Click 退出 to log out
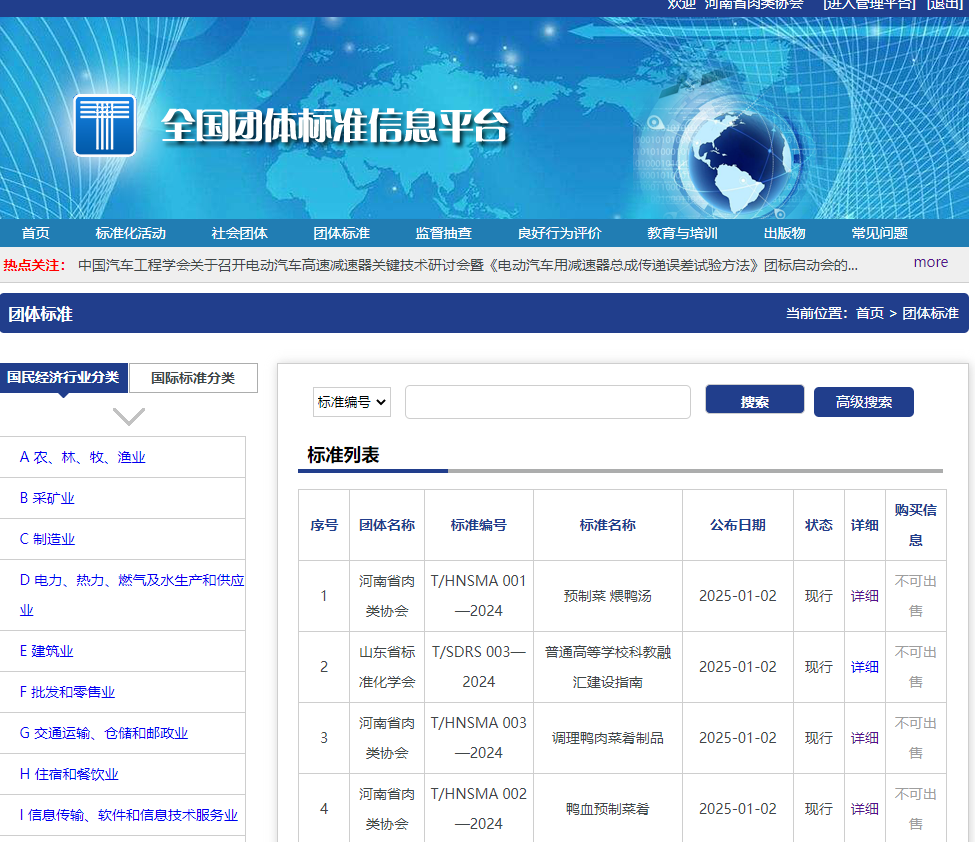Image resolution: width=975 pixels, height=842 pixels. [945, 4]
